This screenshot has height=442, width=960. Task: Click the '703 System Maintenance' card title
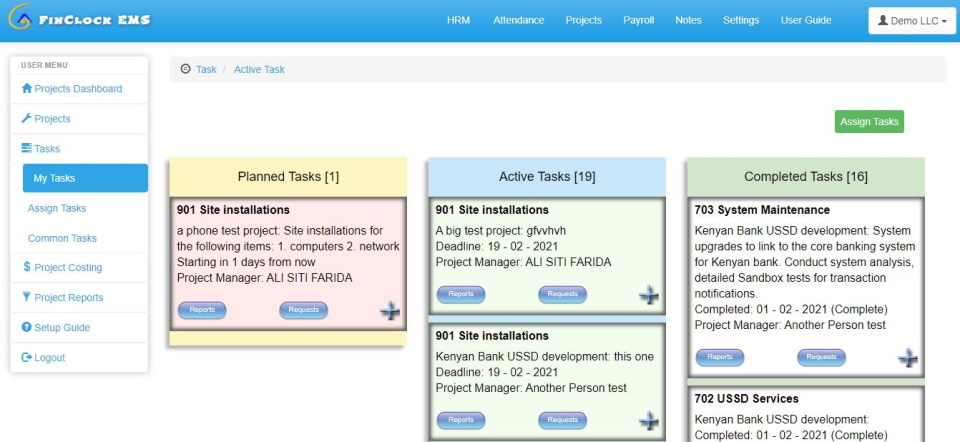762,210
